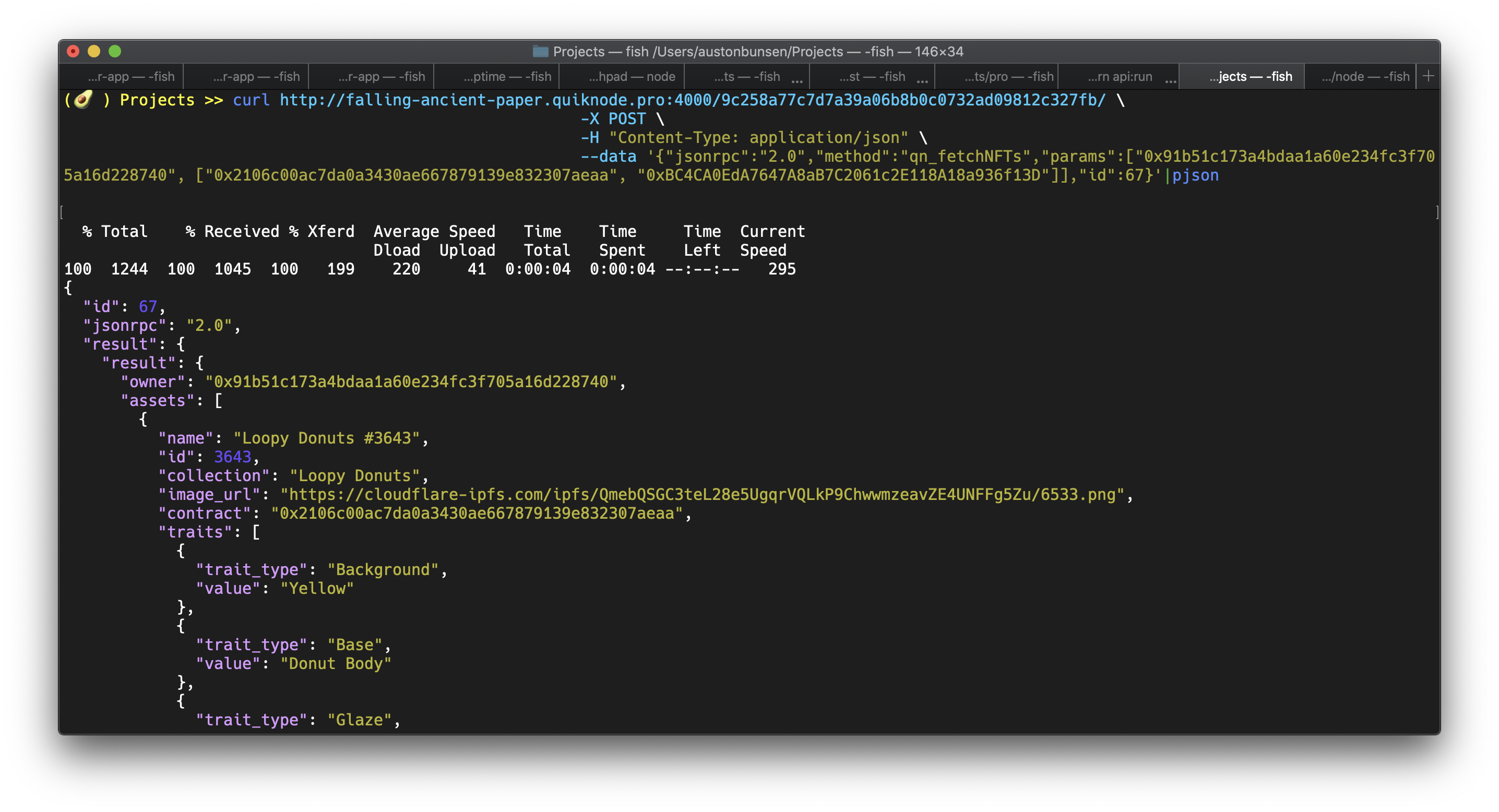Click the asset id value 3643
The height and width of the screenshot is (812, 1499).
233,457
